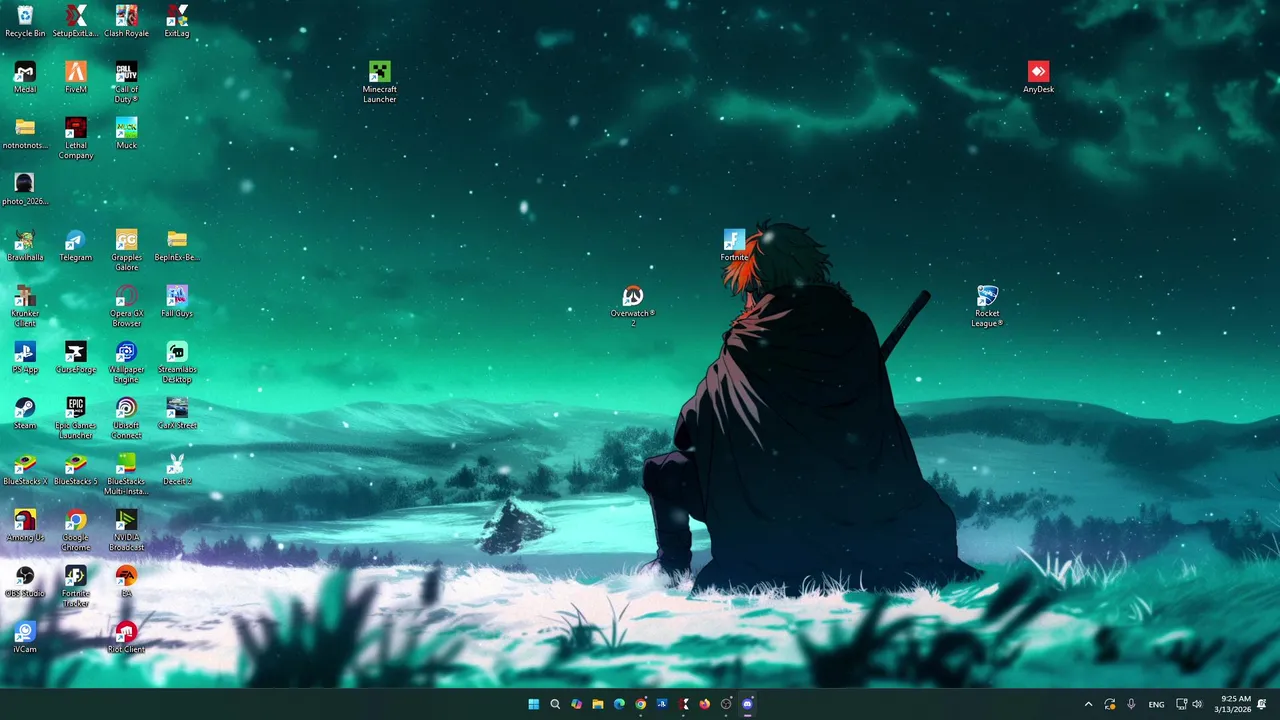Select the Fortnite desktop shortcut
The height and width of the screenshot is (720, 1280).
coord(734,245)
